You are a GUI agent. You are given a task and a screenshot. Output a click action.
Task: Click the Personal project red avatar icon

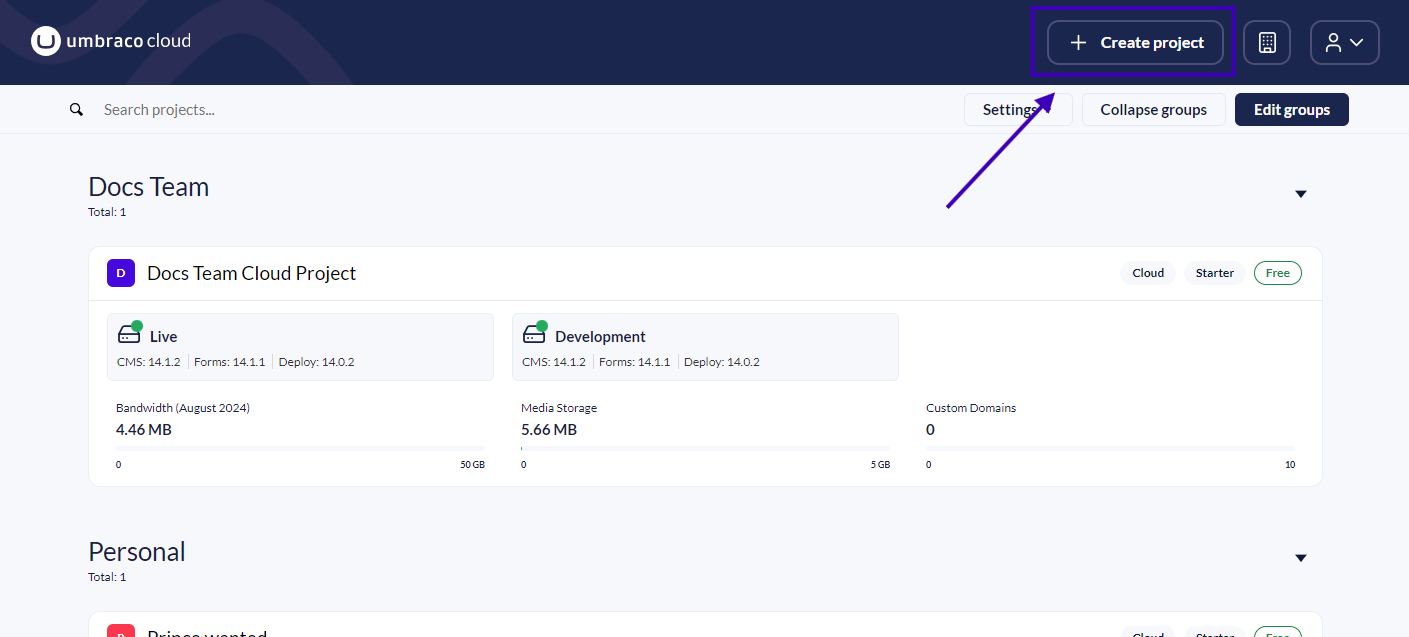pyautogui.click(x=120, y=631)
